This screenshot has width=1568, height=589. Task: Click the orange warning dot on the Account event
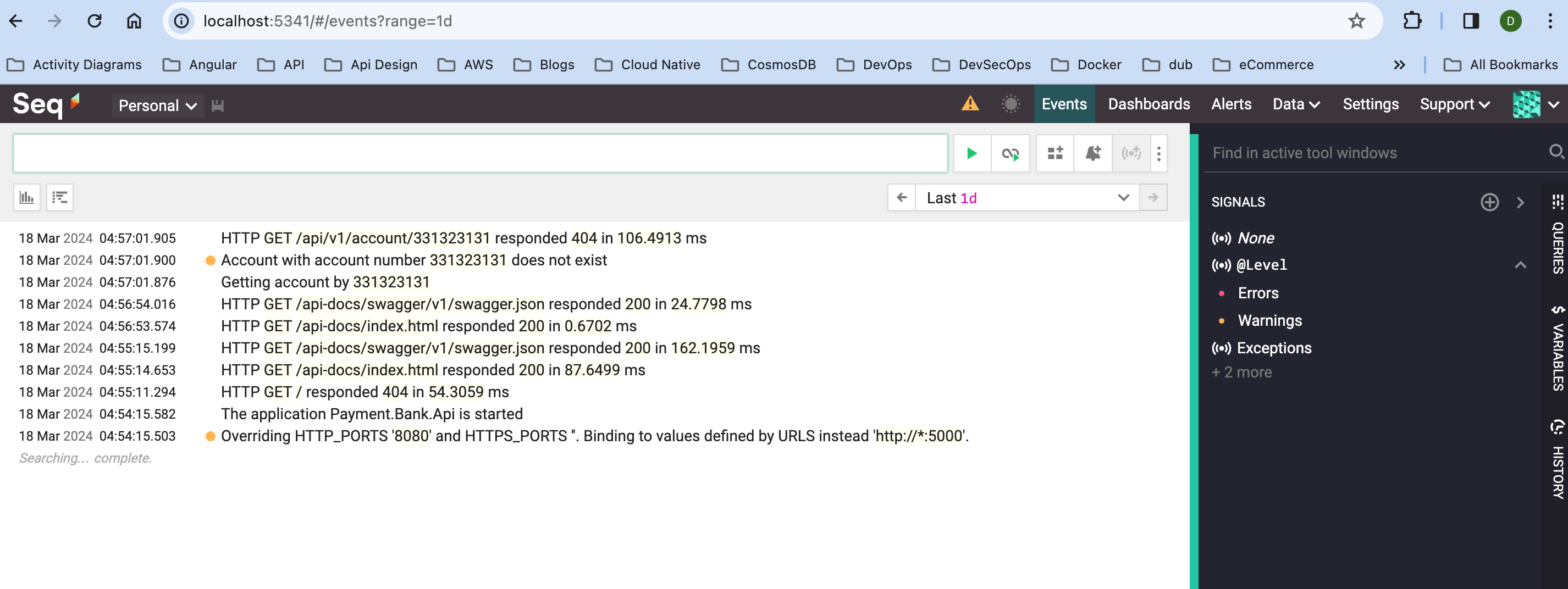click(x=211, y=260)
